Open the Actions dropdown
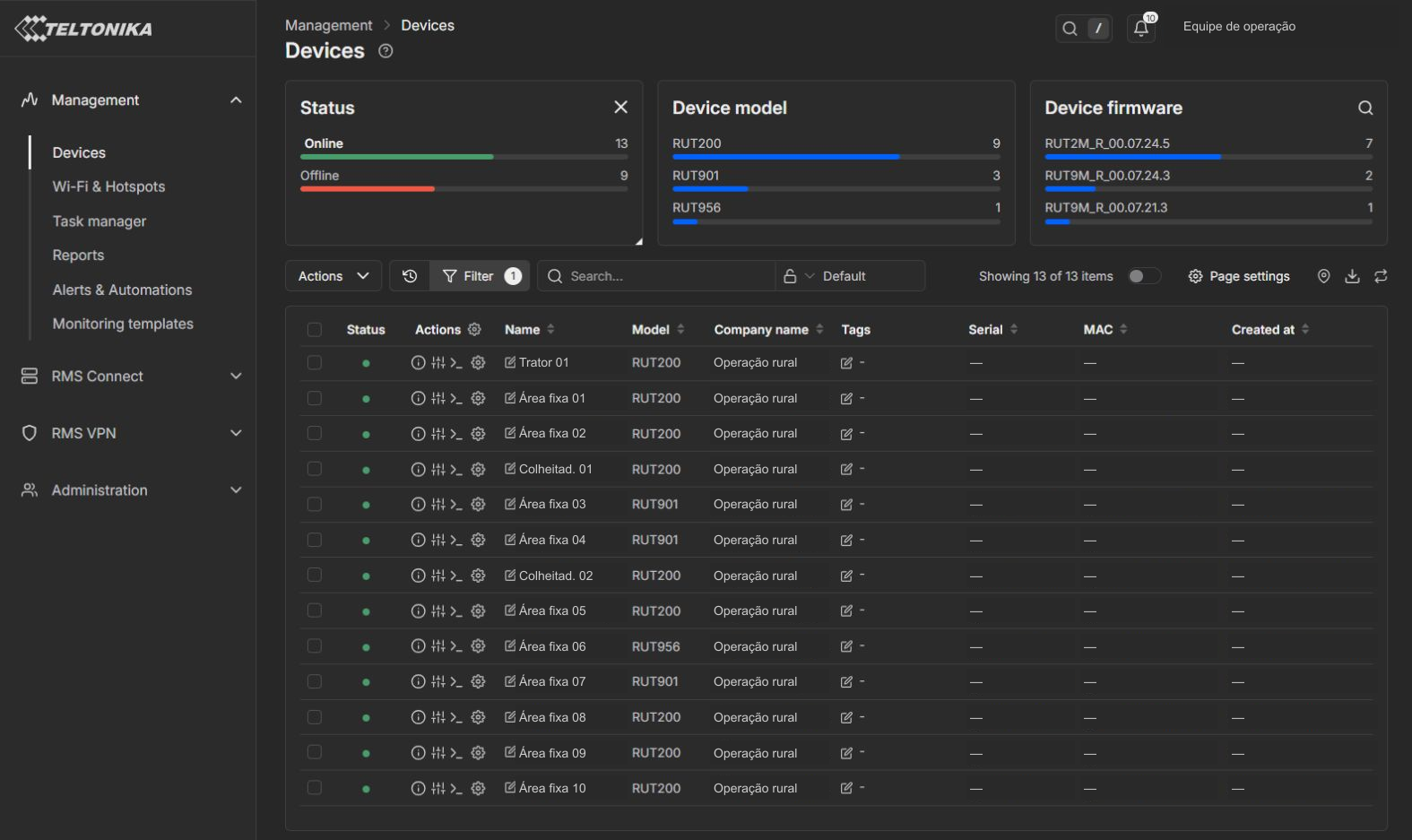The image size is (1412, 840). [x=334, y=276]
